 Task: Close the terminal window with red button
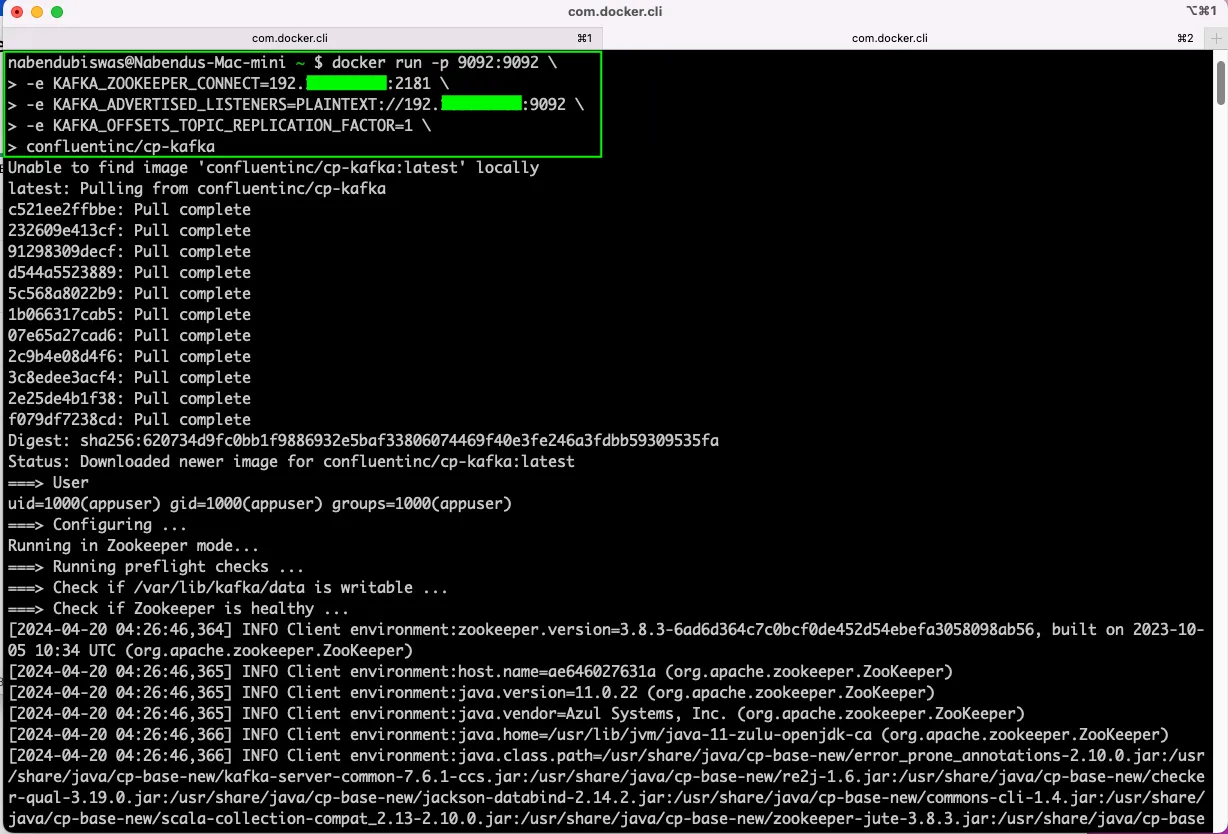(x=16, y=12)
